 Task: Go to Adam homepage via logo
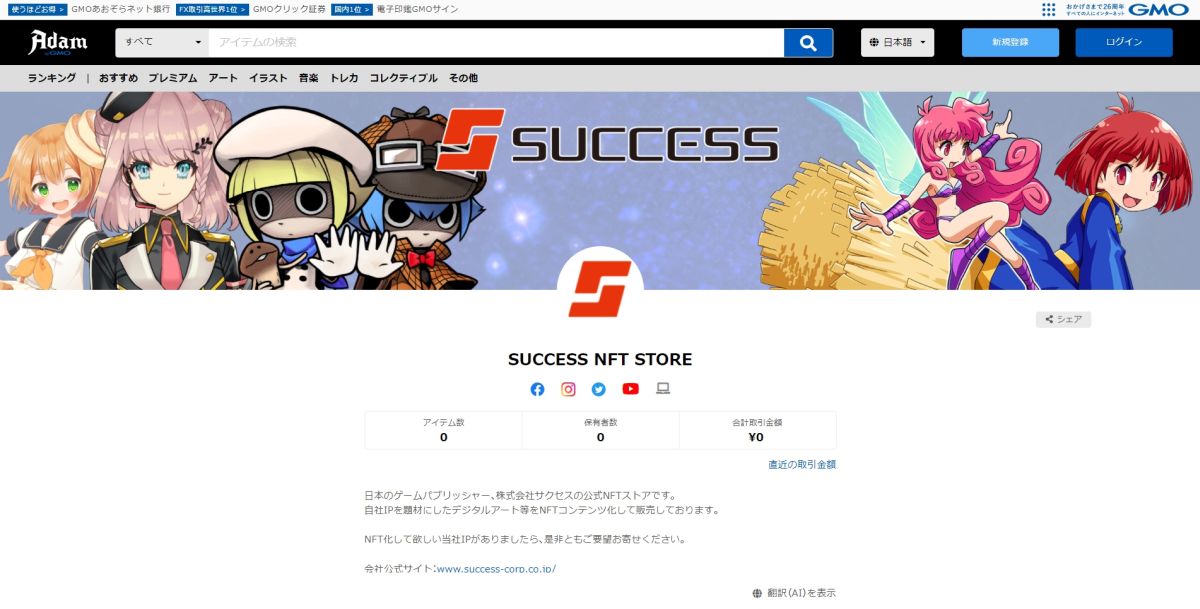pos(58,42)
